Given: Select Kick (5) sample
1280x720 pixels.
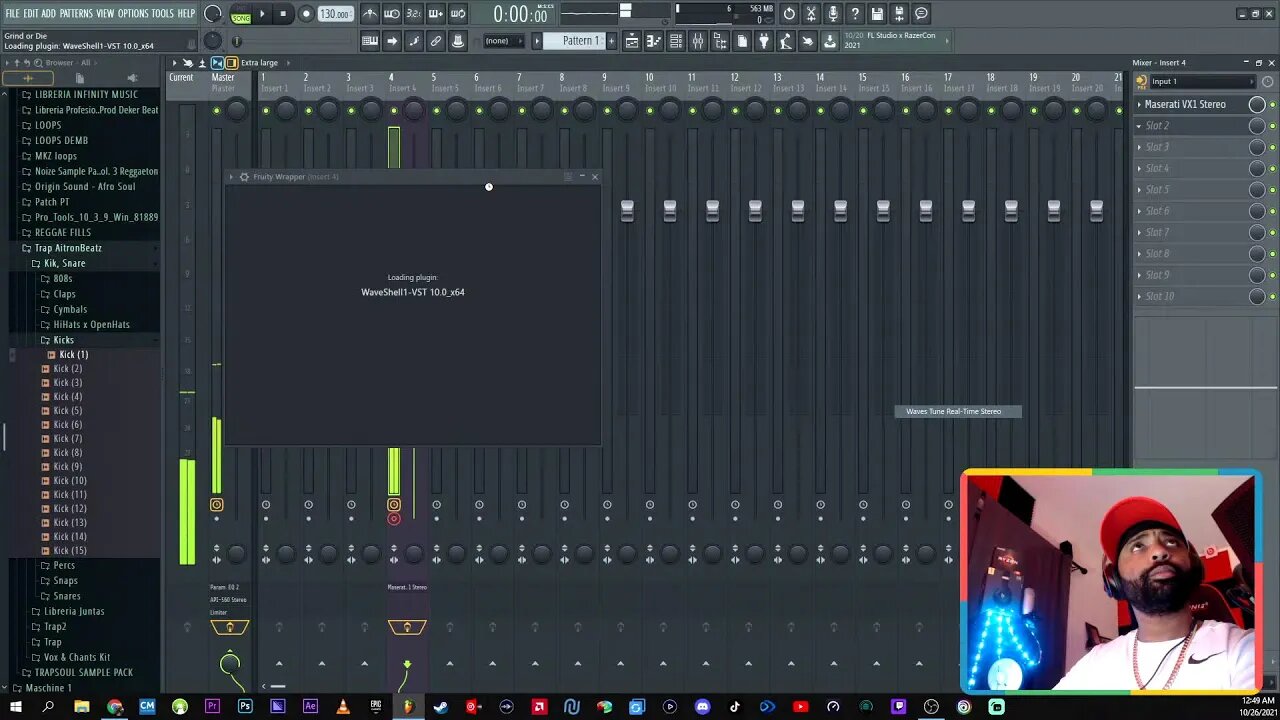Looking at the screenshot, I should pyautogui.click(x=62, y=411).
